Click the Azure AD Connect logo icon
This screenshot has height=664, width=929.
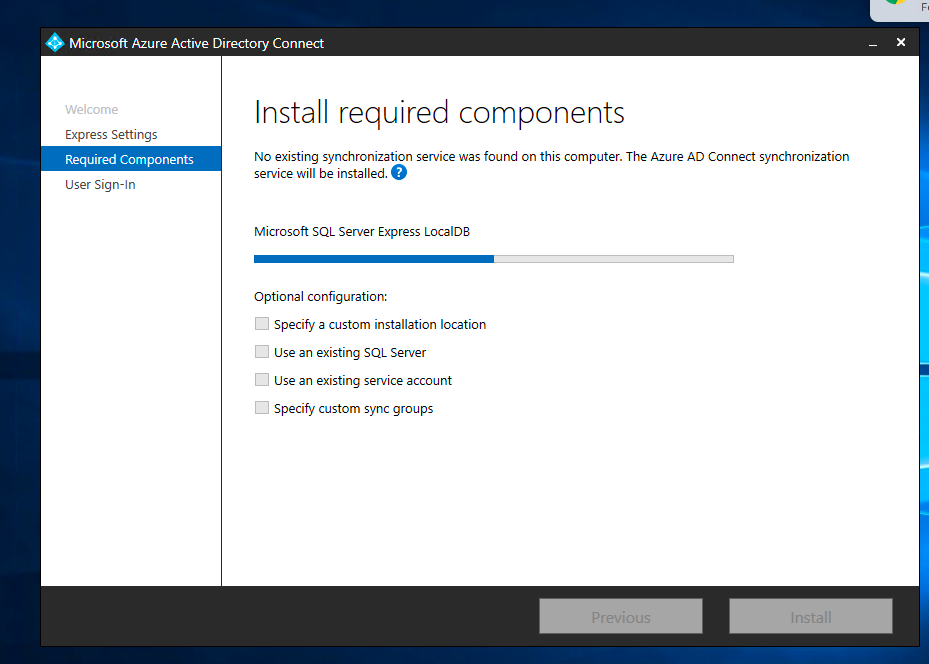point(55,43)
